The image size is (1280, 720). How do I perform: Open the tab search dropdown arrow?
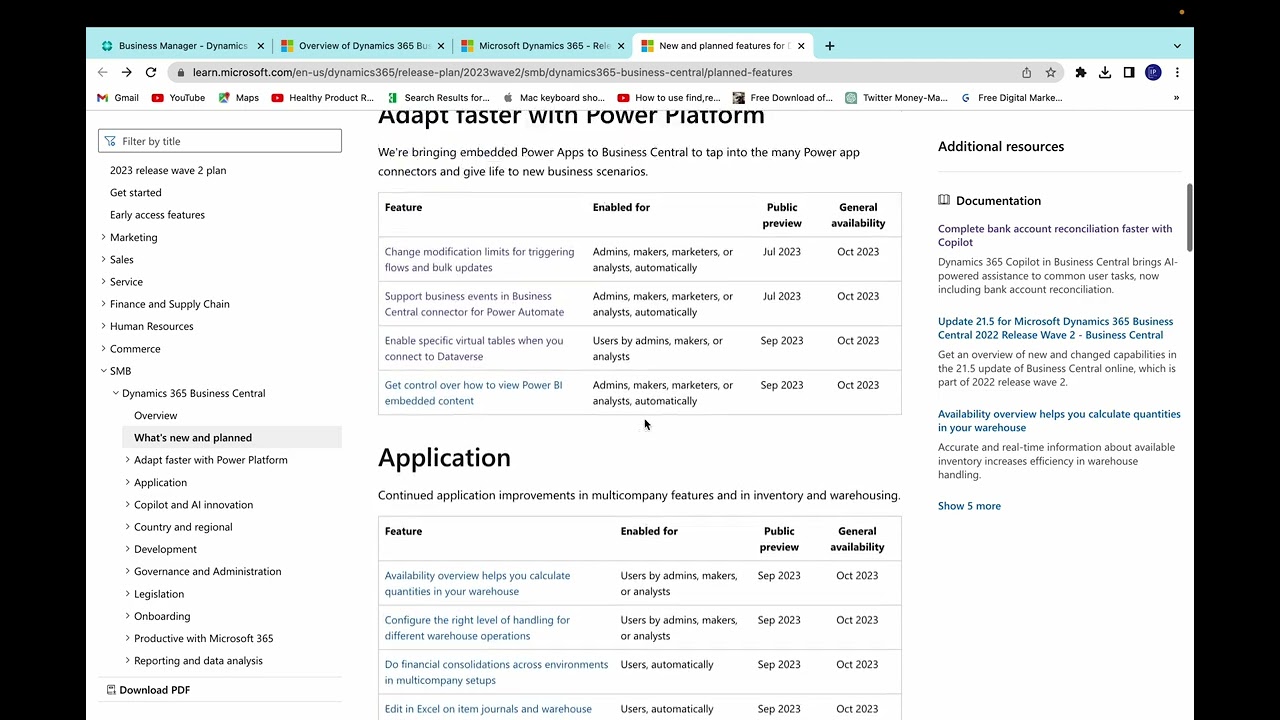tap(1177, 46)
